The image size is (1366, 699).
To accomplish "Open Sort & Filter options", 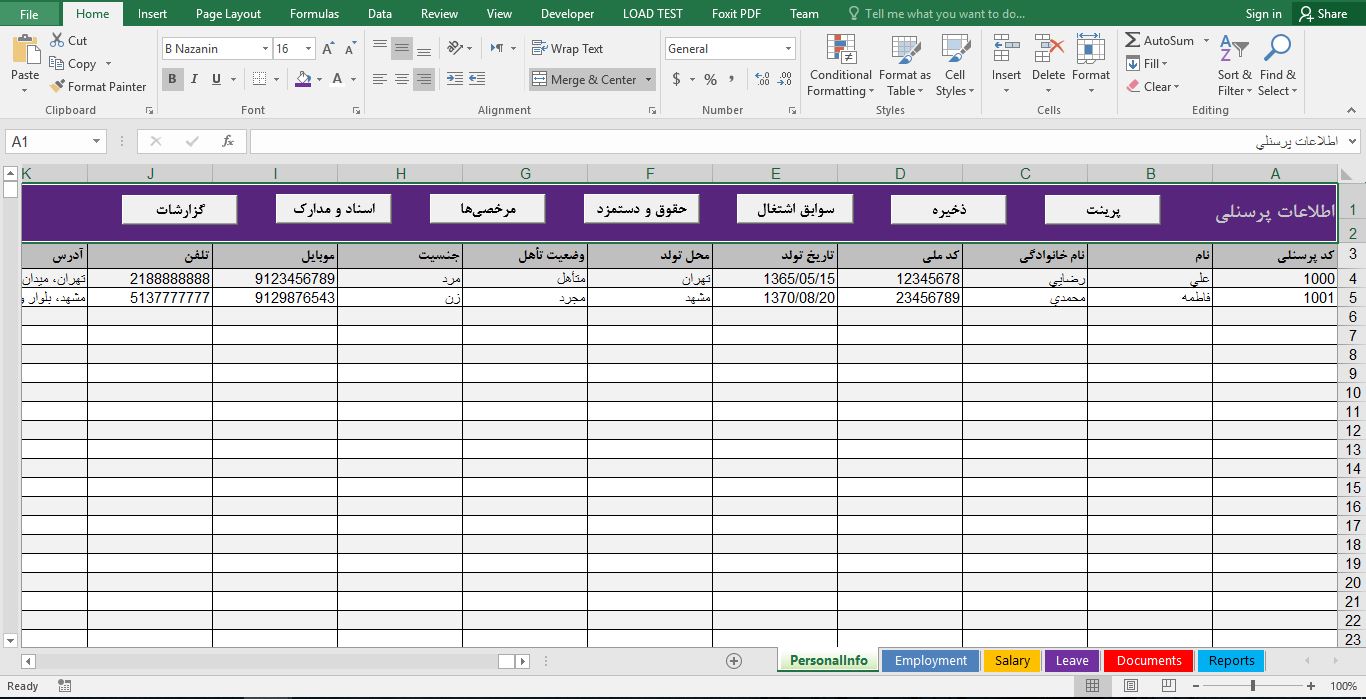I will [1234, 67].
